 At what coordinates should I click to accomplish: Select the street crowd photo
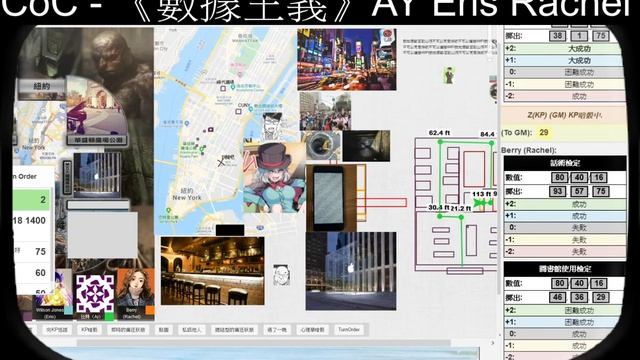click(325, 111)
